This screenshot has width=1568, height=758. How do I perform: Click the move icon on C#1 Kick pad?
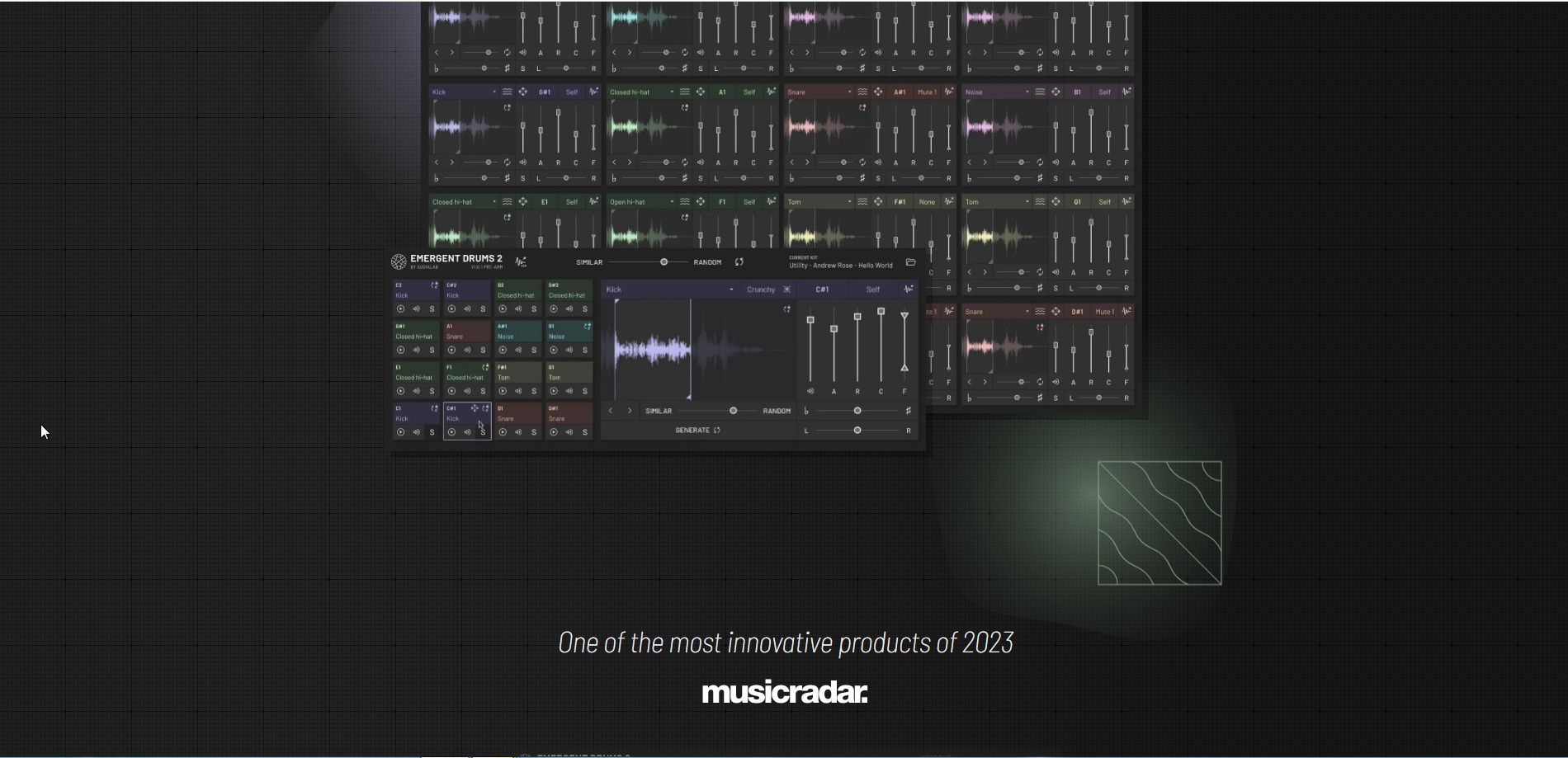[x=475, y=408]
